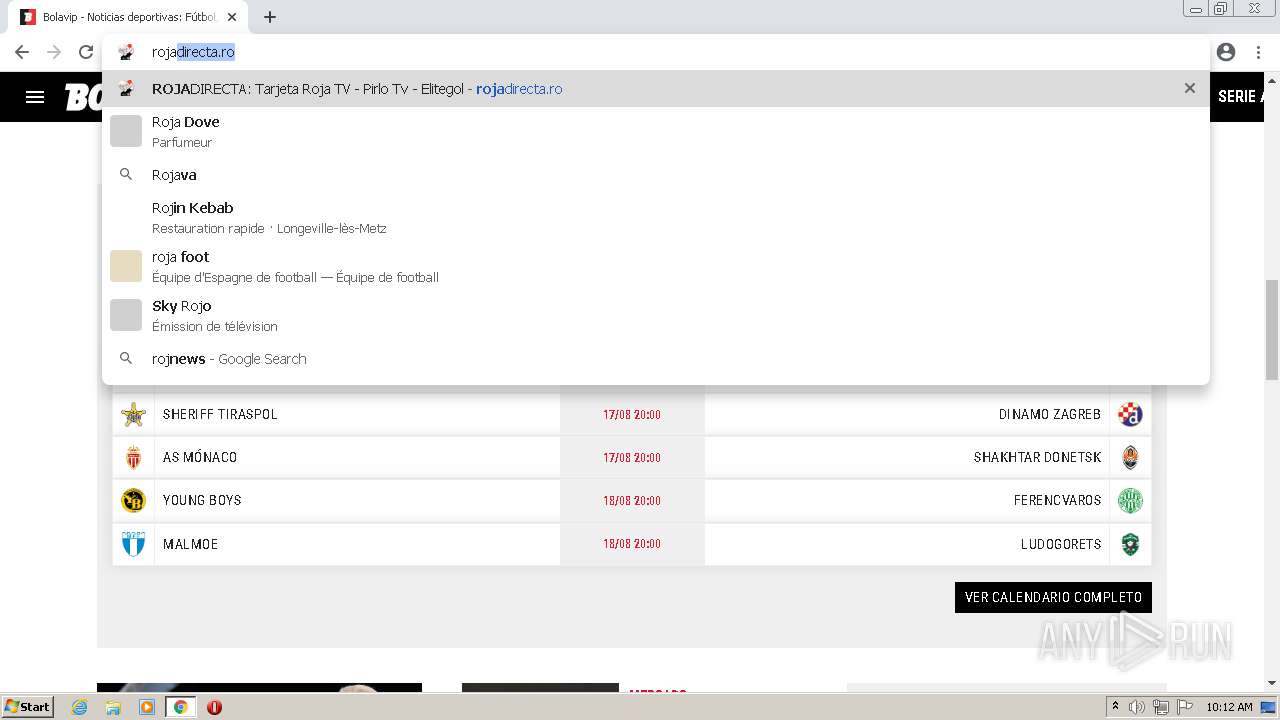Click the roja foot thumbnail image
1280x720 pixels.
(x=126, y=266)
